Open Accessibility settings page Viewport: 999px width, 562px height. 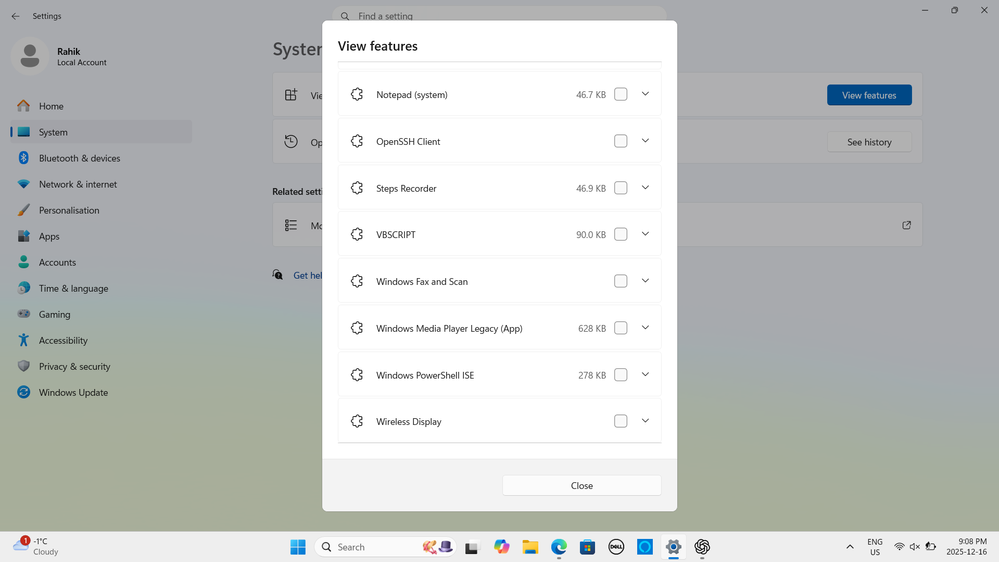tap(101, 340)
